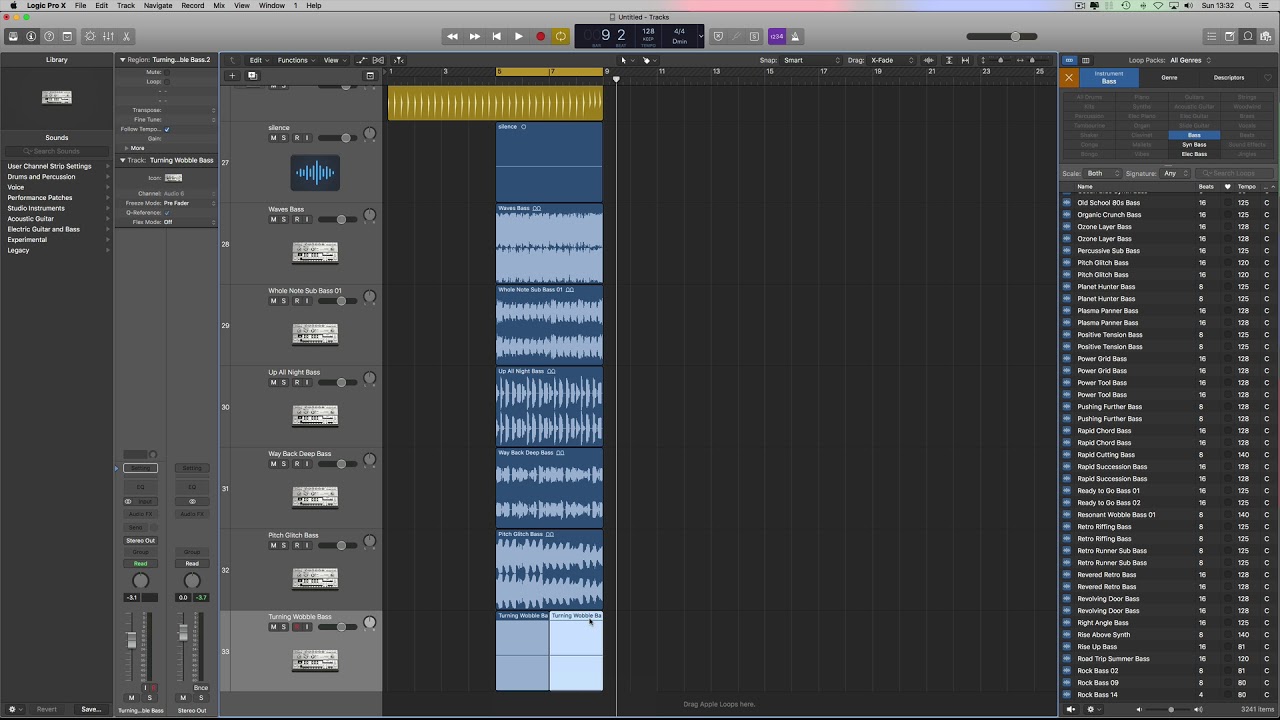This screenshot has width=1280, height=720.
Task: Open the View menu in the Tracks area
Action: [333, 60]
